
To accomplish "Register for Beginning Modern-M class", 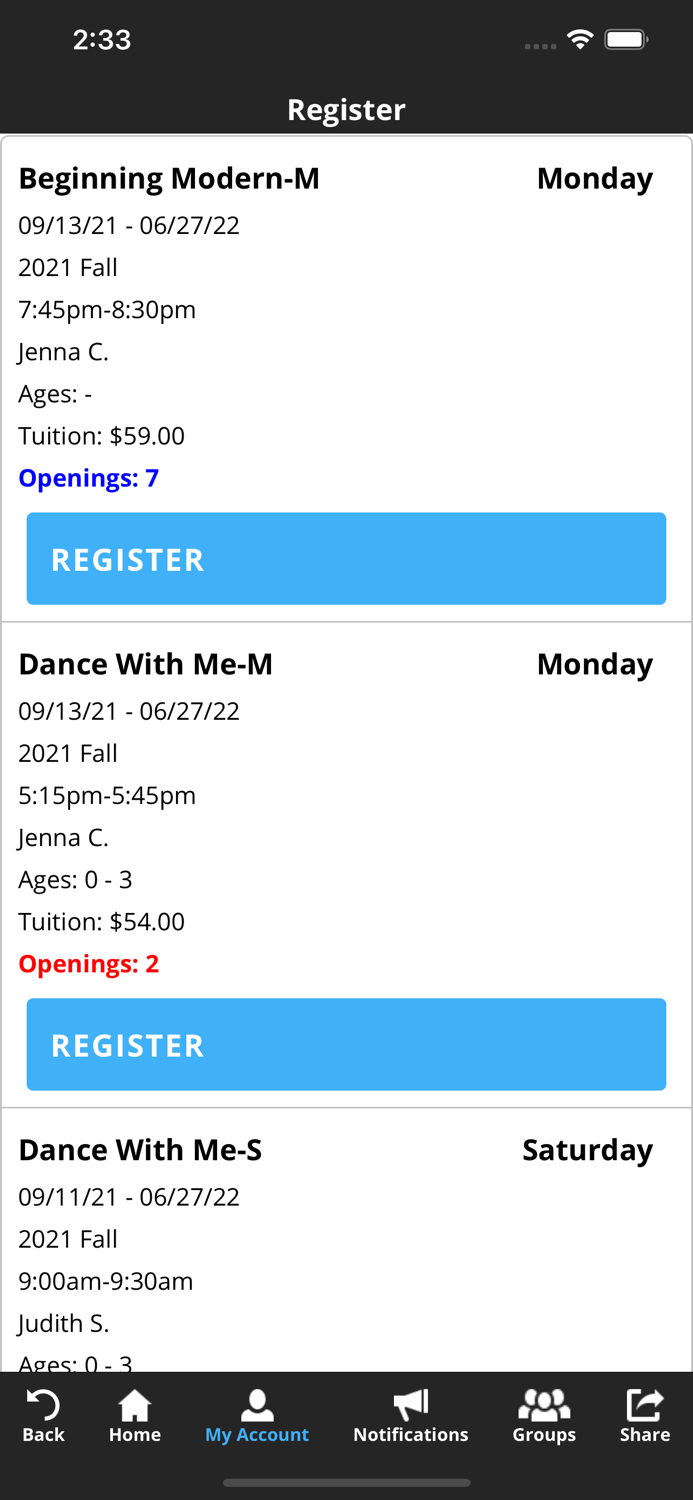I will pos(346,559).
